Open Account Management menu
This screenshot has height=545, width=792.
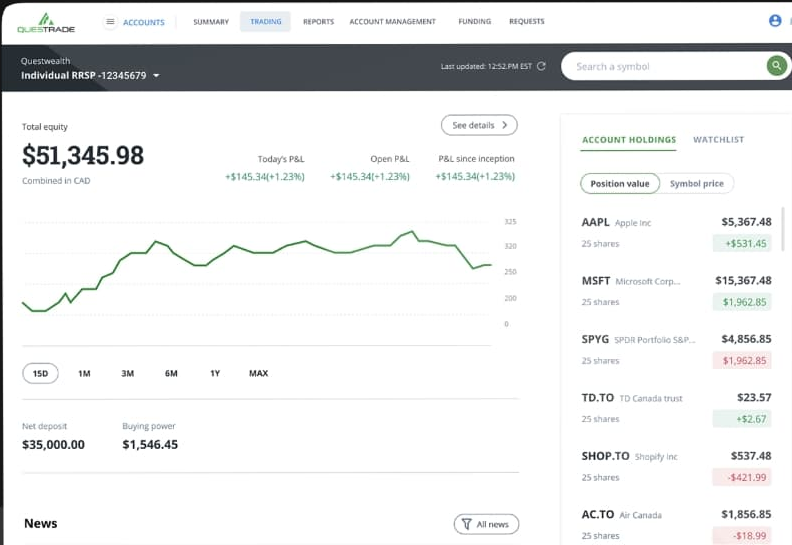tap(392, 22)
